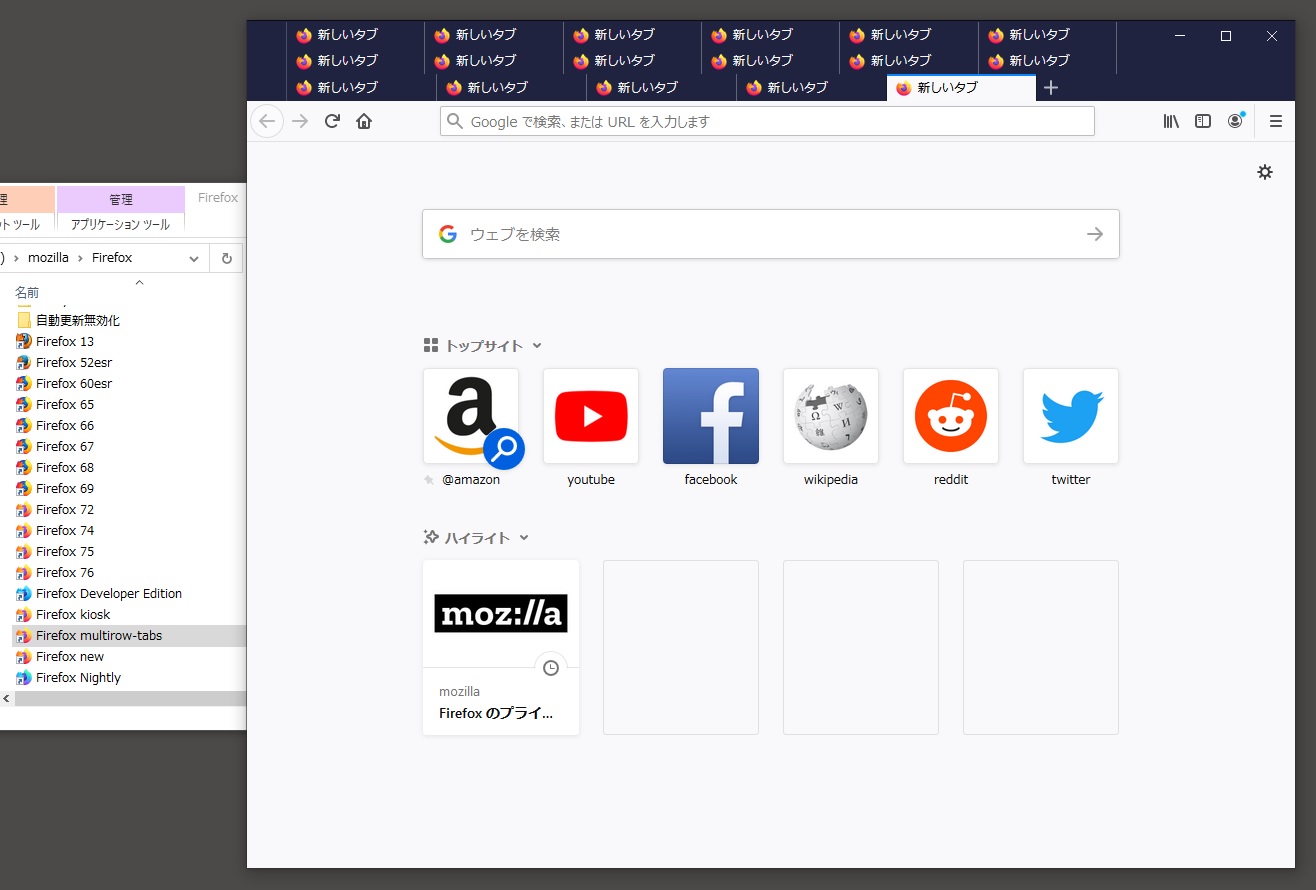Go to the Firefox Home page icon
Screen dimensions: 1316x890
[364, 121]
